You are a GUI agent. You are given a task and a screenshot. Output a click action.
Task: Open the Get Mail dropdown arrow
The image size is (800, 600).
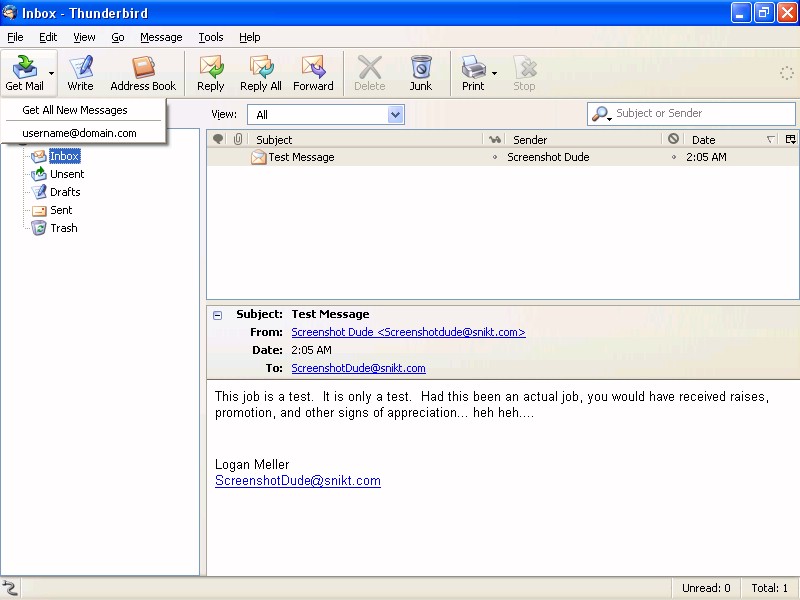[51, 73]
